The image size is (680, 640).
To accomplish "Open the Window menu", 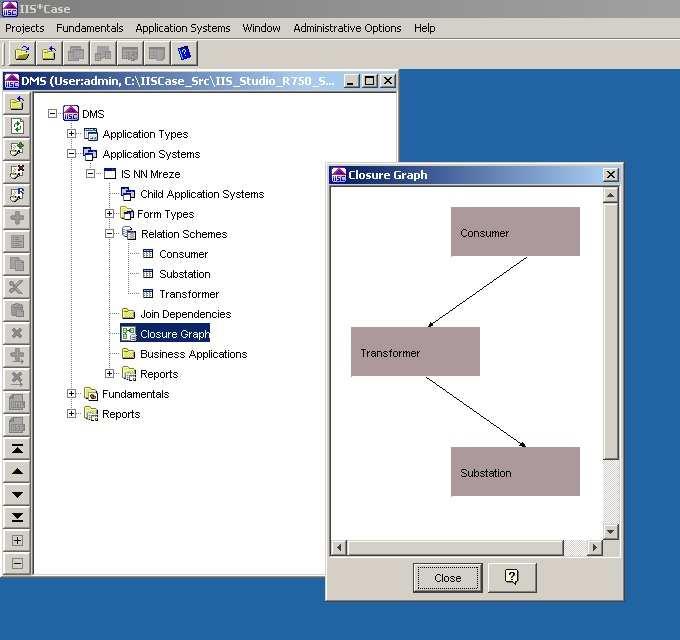I will click(x=262, y=28).
